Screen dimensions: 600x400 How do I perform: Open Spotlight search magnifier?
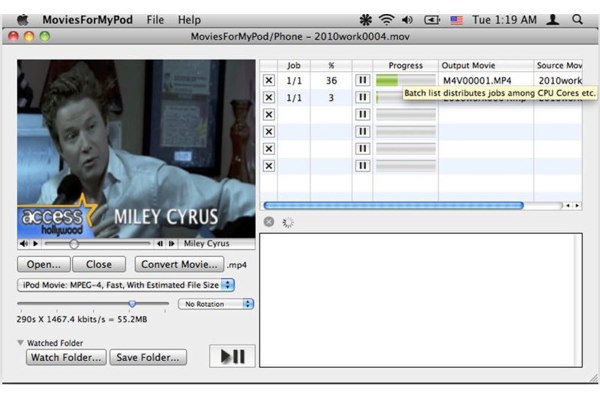point(577,20)
